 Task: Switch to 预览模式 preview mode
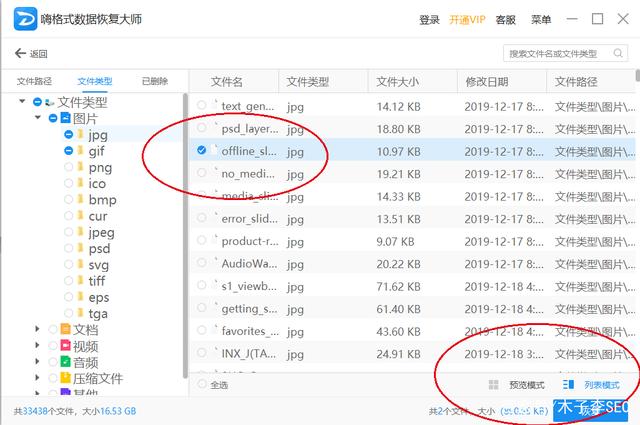[527, 385]
